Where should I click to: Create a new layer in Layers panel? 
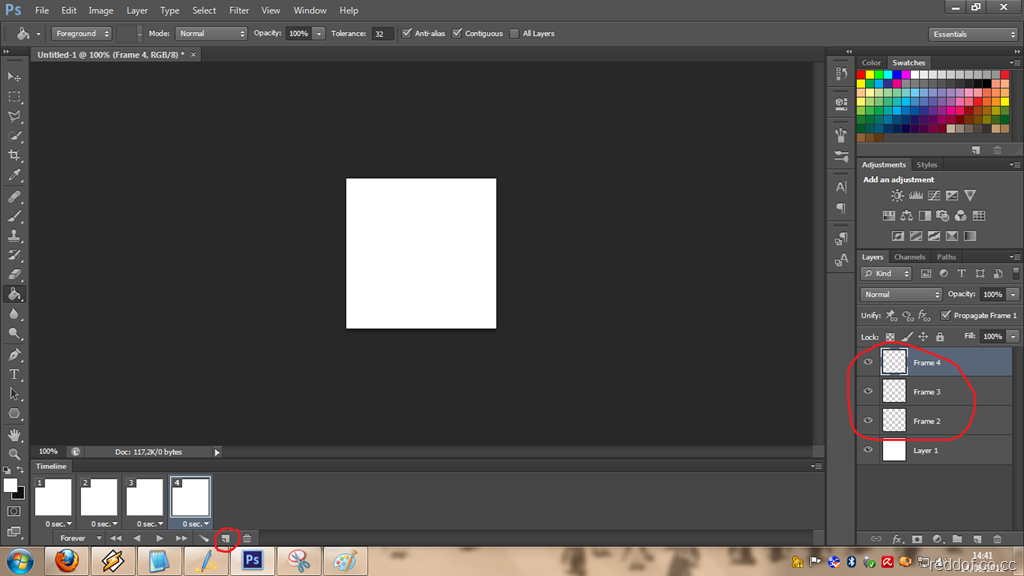click(977, 539)
